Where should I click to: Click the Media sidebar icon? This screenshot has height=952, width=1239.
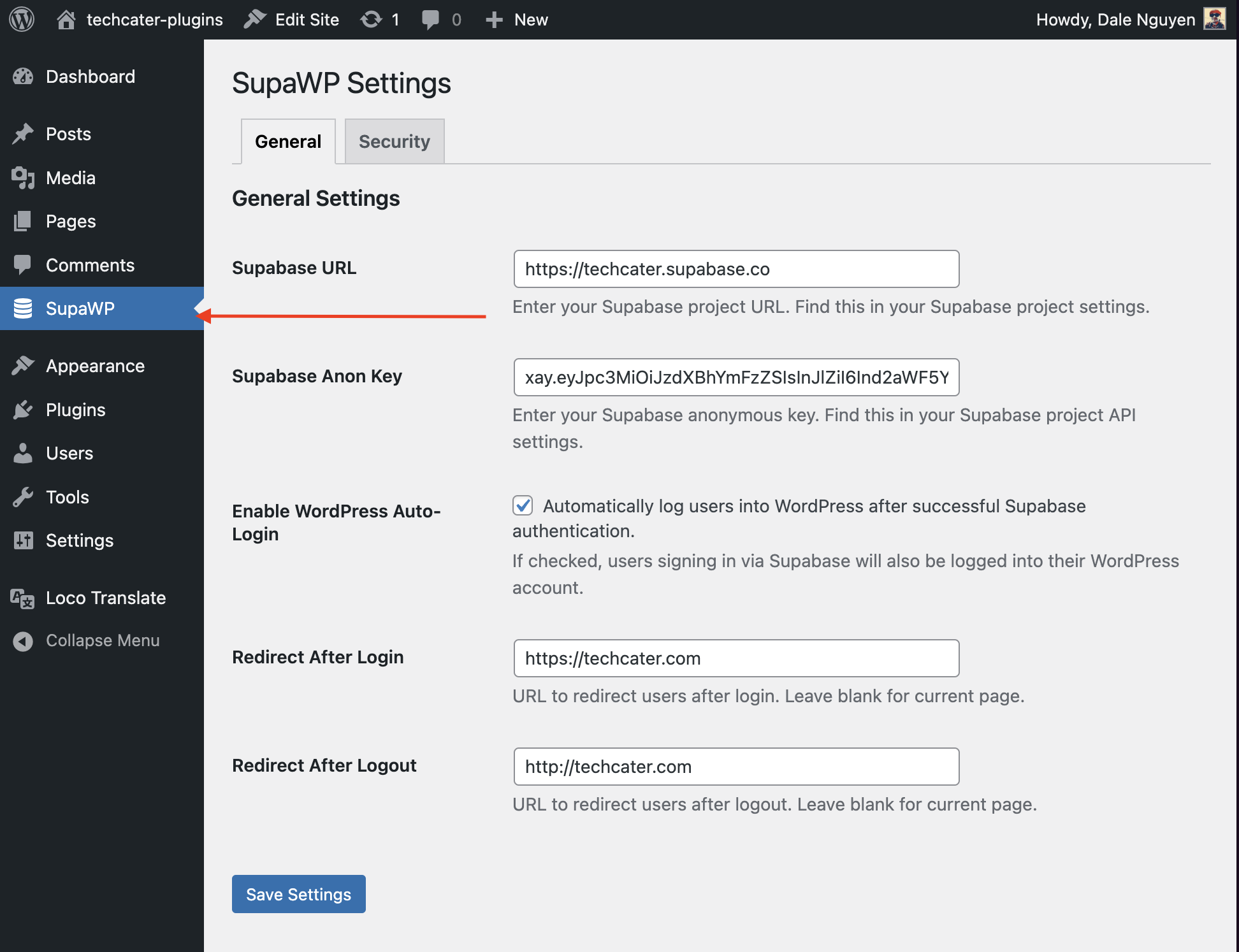coord(23,178)
